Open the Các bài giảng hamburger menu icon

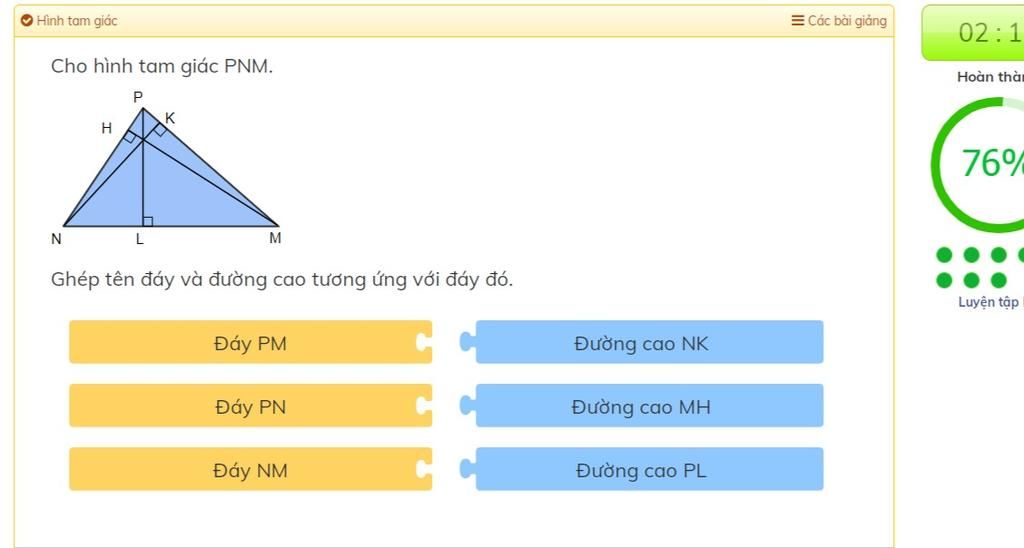pyautogui.click(x=797, y=20)
